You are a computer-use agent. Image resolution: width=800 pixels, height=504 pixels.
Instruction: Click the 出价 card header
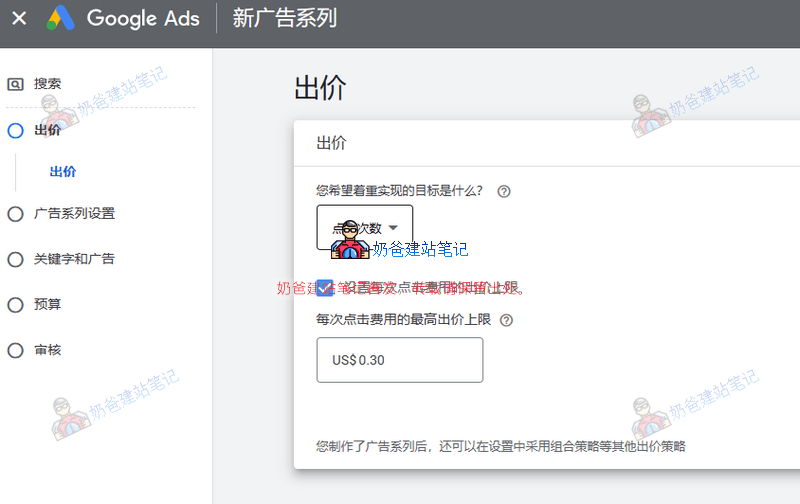(331, 143)
